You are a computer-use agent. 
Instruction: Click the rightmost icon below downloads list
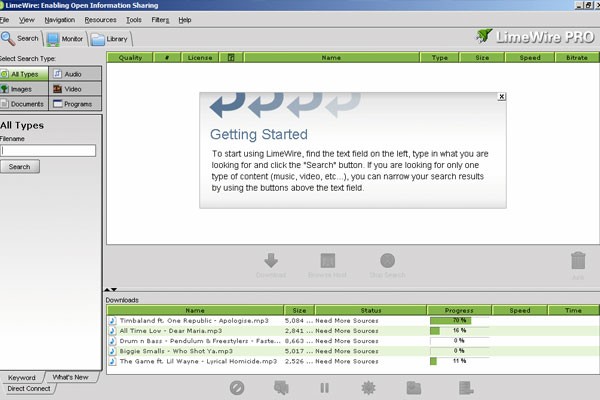tap(466, 388)
